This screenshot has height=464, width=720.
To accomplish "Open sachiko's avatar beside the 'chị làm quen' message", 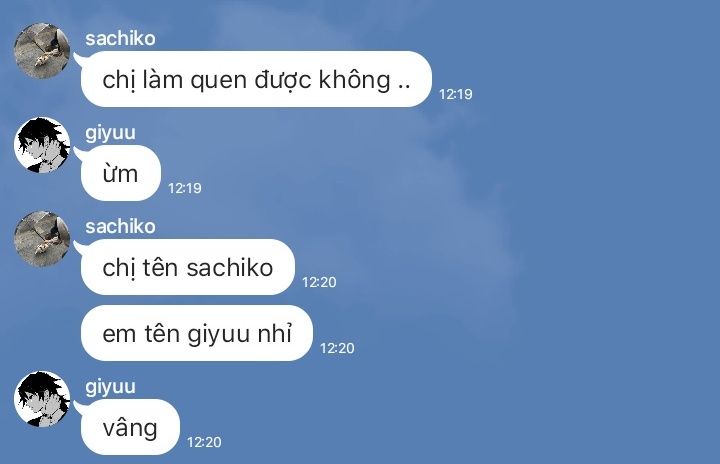I will [x=42, y=51].
